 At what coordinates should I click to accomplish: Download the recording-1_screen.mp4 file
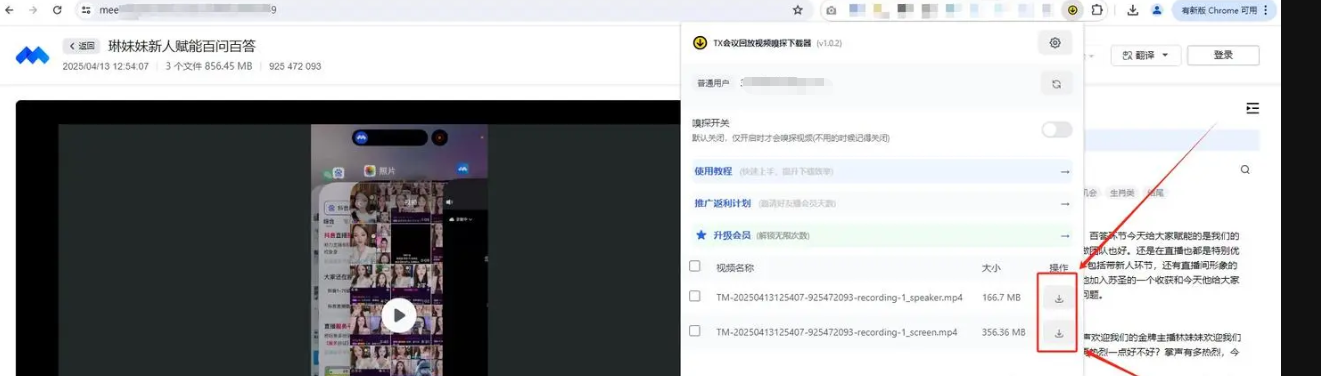pos(1058,332)
